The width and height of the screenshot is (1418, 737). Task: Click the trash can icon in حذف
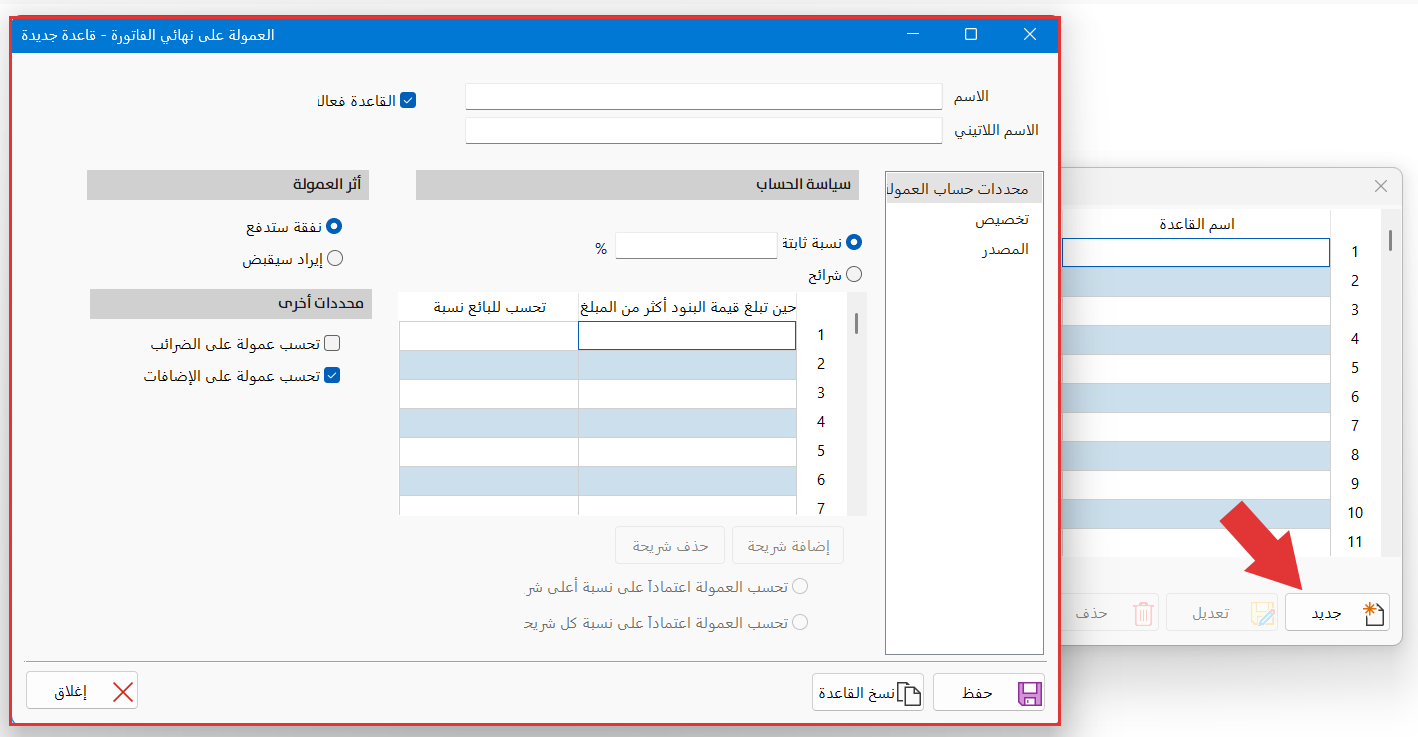tap(1143, 614)
